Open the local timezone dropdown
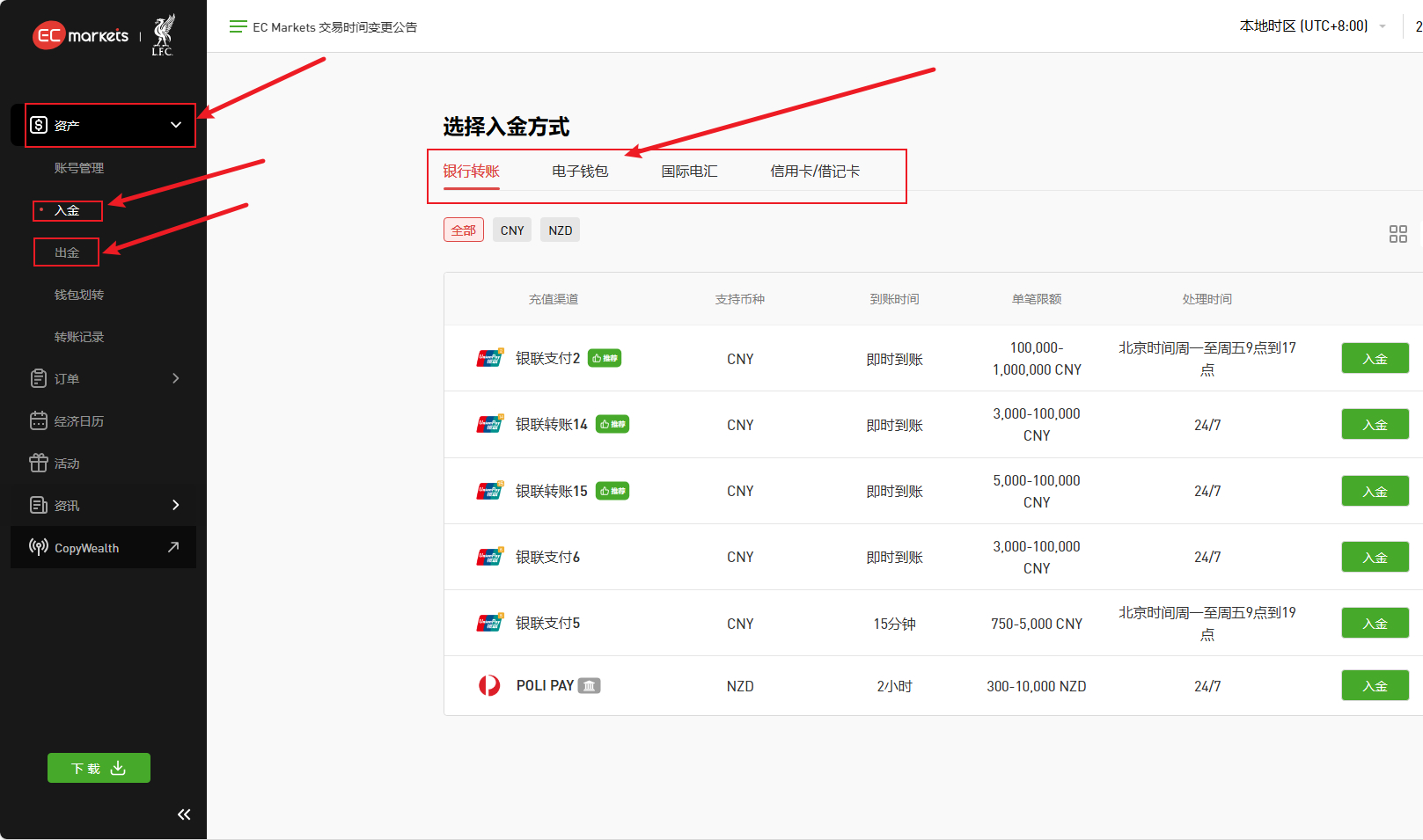Screen dimensions: 1423x840 click(x=1310, y=26)
